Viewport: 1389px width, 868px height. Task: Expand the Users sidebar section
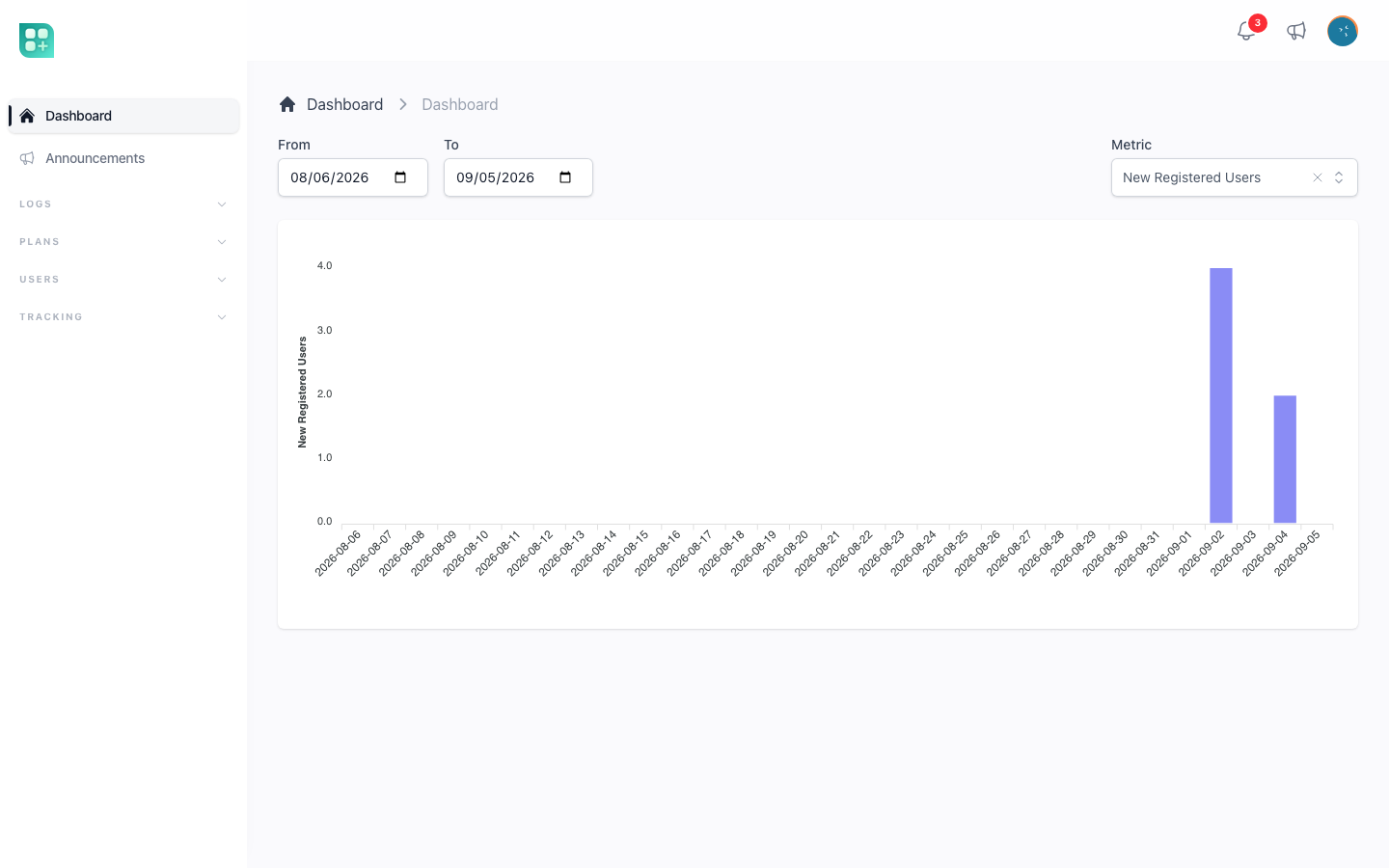123,280
